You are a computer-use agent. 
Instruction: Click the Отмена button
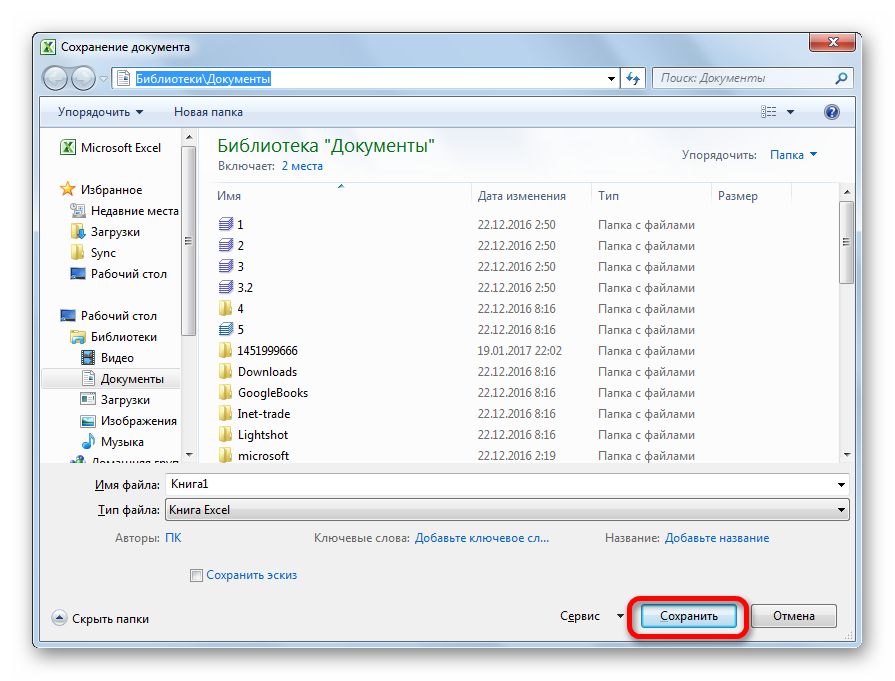coord(793,617)
